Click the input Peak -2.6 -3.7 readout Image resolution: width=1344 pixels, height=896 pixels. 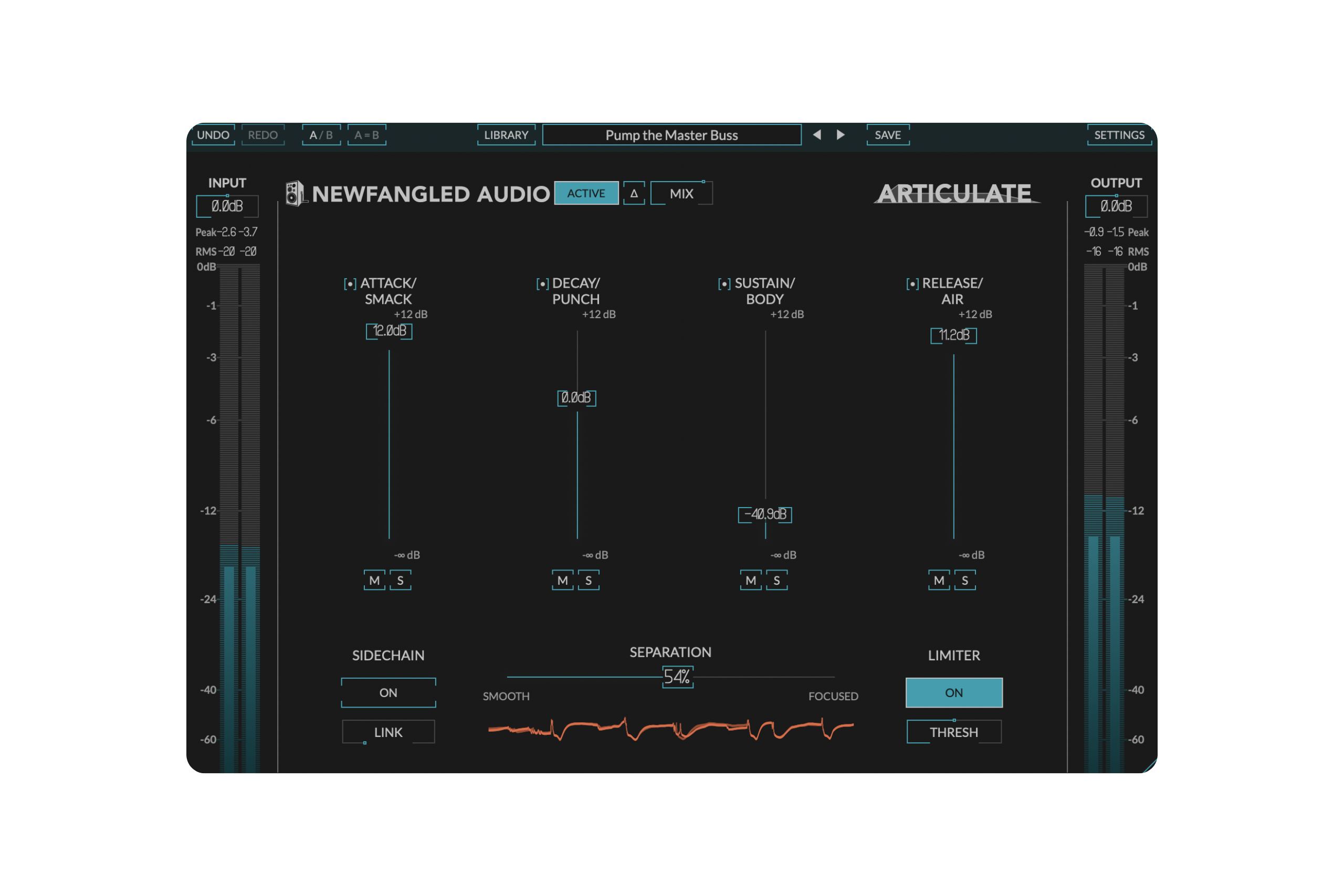coord(227,232)
